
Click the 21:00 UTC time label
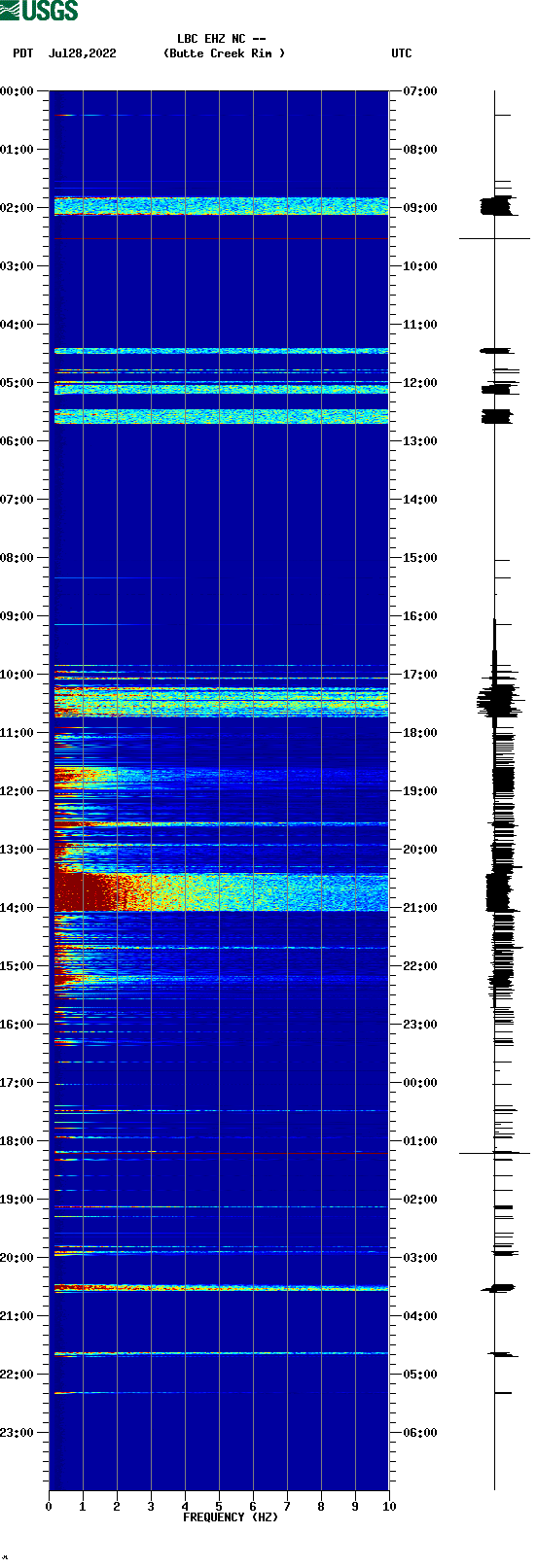[419, 908]
